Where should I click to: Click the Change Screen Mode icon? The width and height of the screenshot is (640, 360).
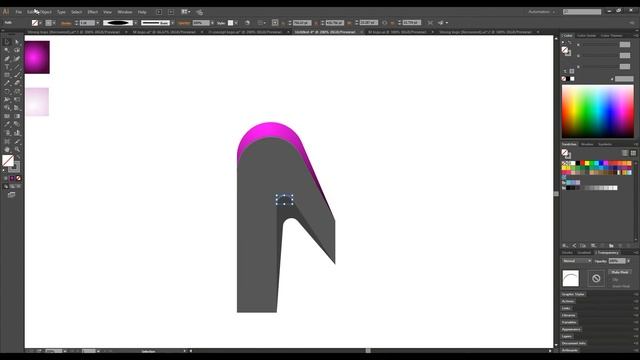(x=11, y=195)
